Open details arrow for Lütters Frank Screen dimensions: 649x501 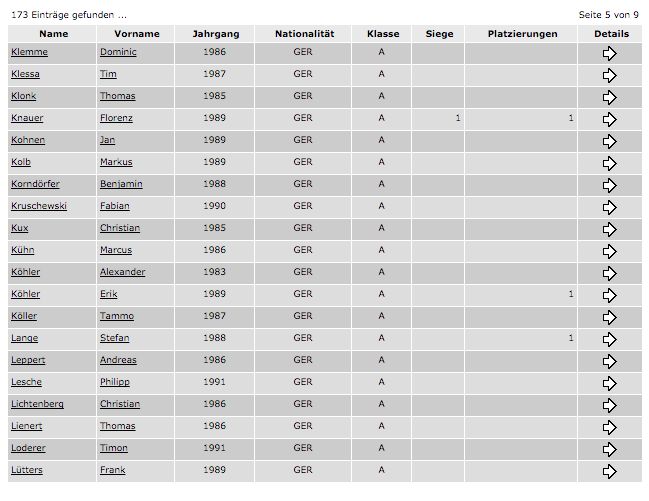pos(610,471)
